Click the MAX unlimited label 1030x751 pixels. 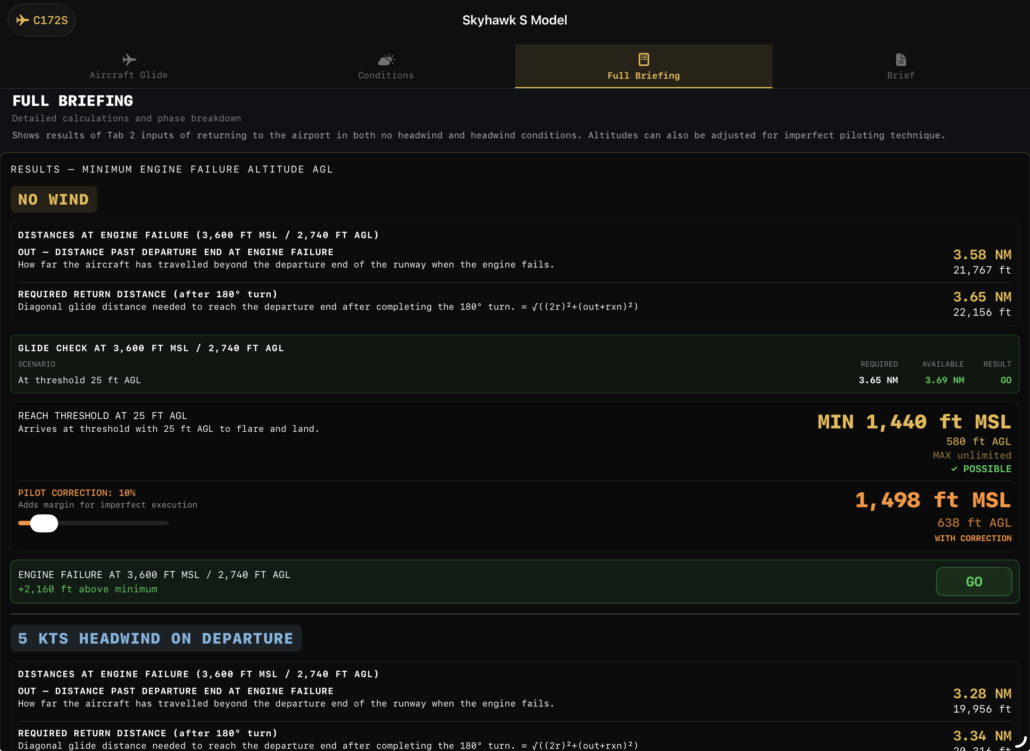click(972, 455)
